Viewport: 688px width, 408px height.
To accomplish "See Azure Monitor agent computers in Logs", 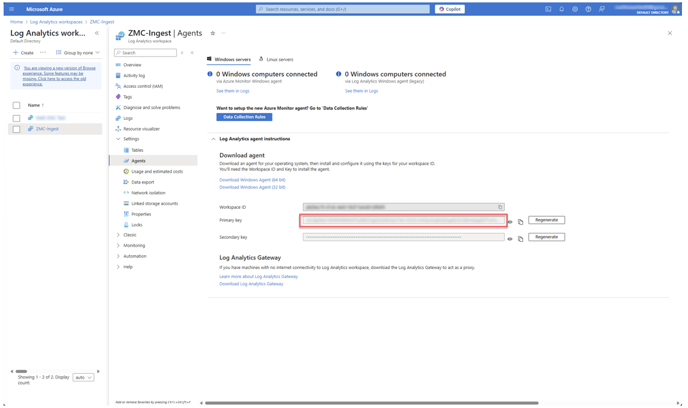I will (x=233, y=91).
